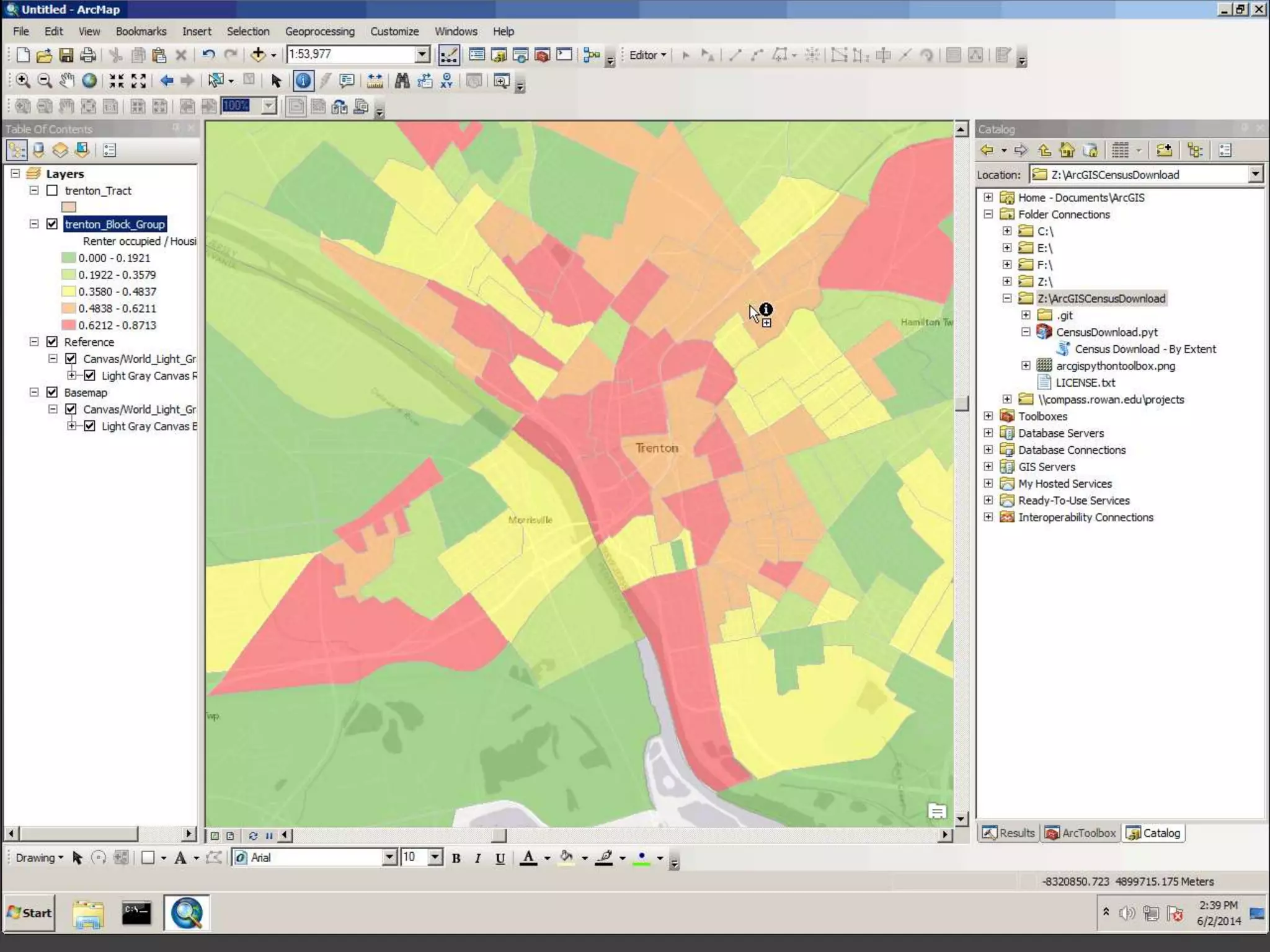
Task: Open Census Download - By Extent tool
Action: coord(1145,349)
